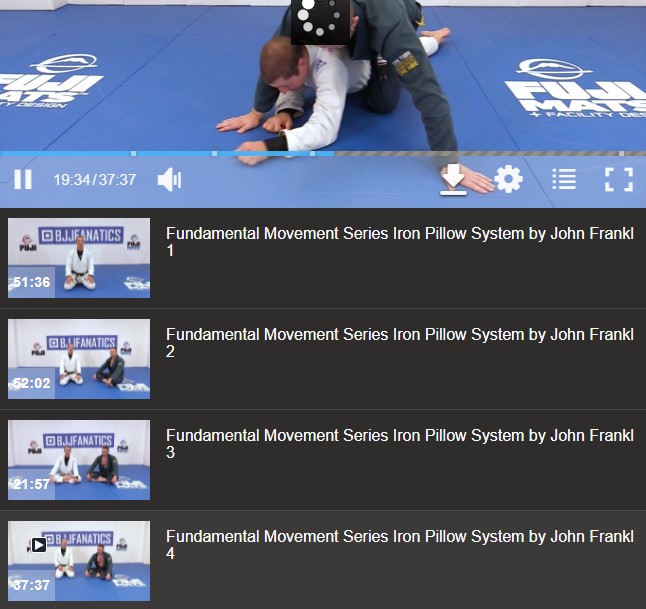This screenshot has width=646, height=609.
Task: Open volume 2 thumbnail (52:02)
Action: pyautogui.click(x=79, y=359)
